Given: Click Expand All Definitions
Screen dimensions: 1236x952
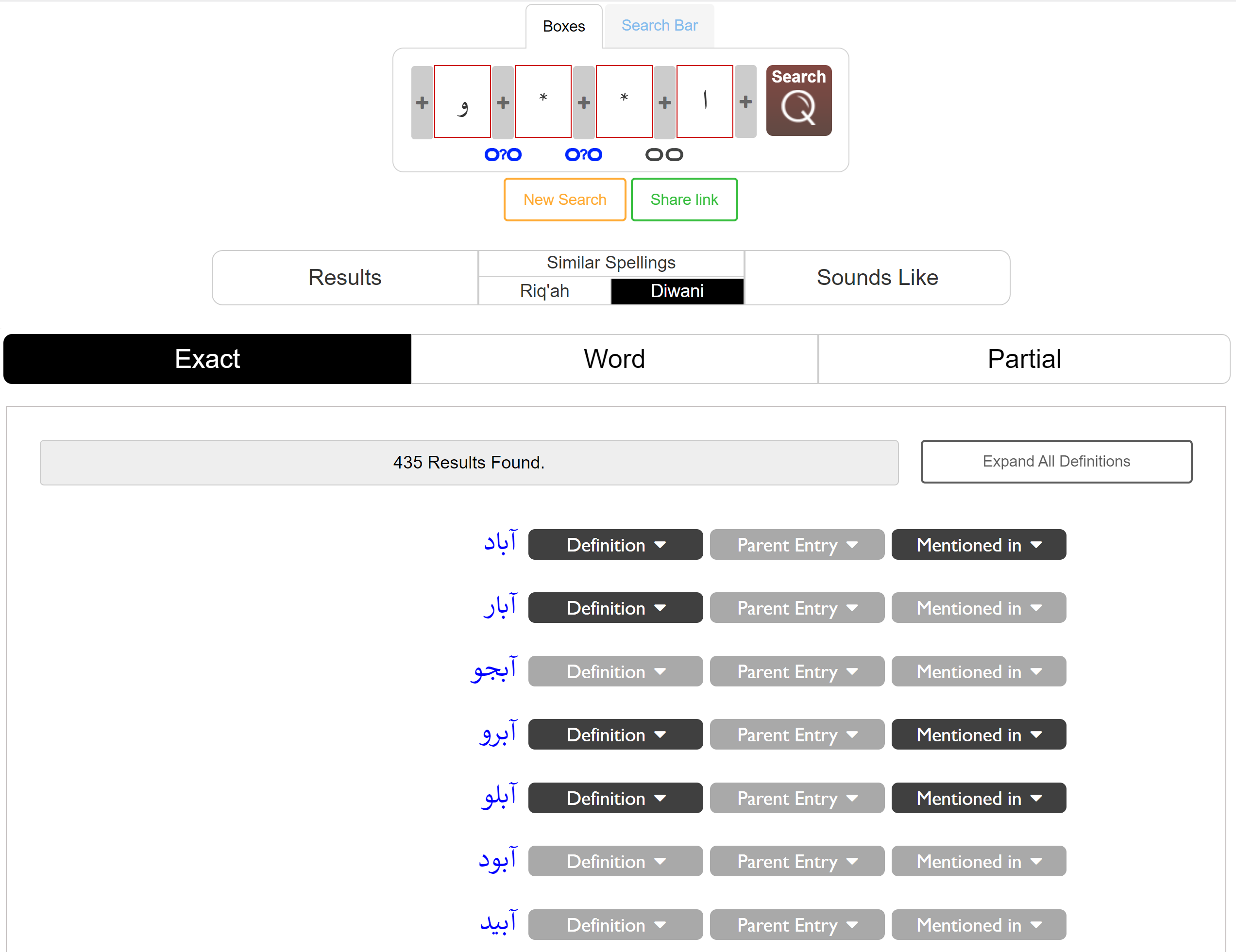Looking at the screenshot, I should [1055, 462].
